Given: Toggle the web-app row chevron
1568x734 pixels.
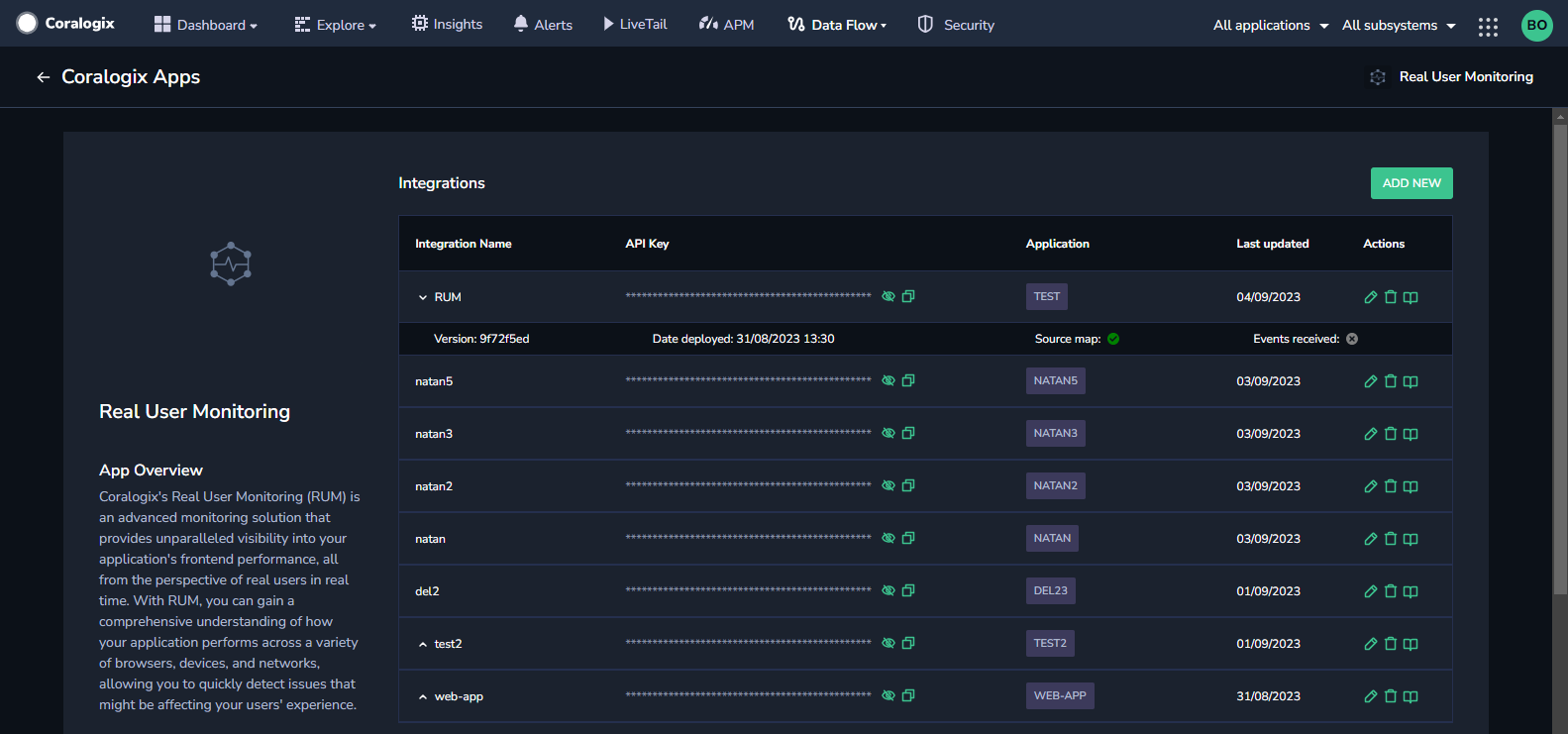Looking at the screenshot, I should pos(423,696).
